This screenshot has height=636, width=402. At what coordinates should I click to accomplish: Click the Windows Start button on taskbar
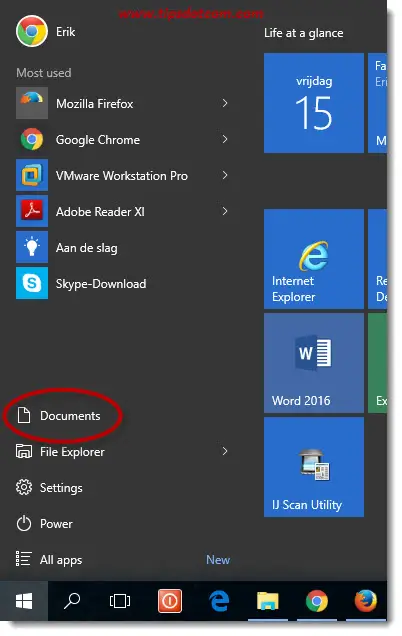pyautogui.click(x=24, y=601)
